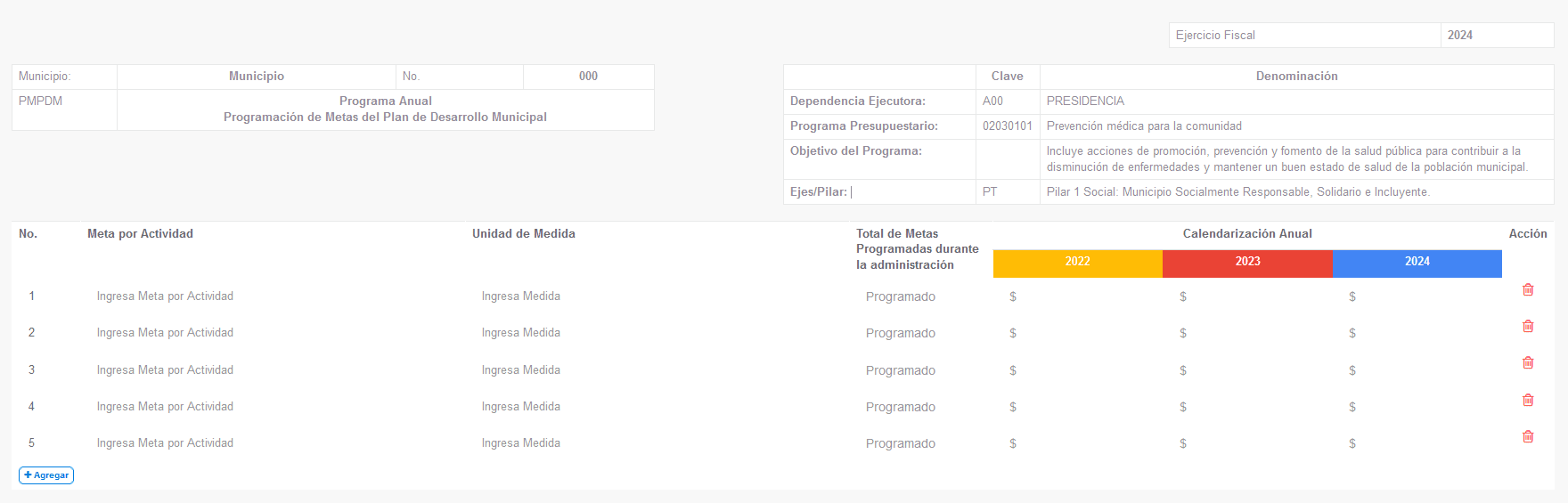This screenshot has height=503, width=1568.
Task: Click Prevención médica para la comunidad text
Action: [x=1144, y=126]
